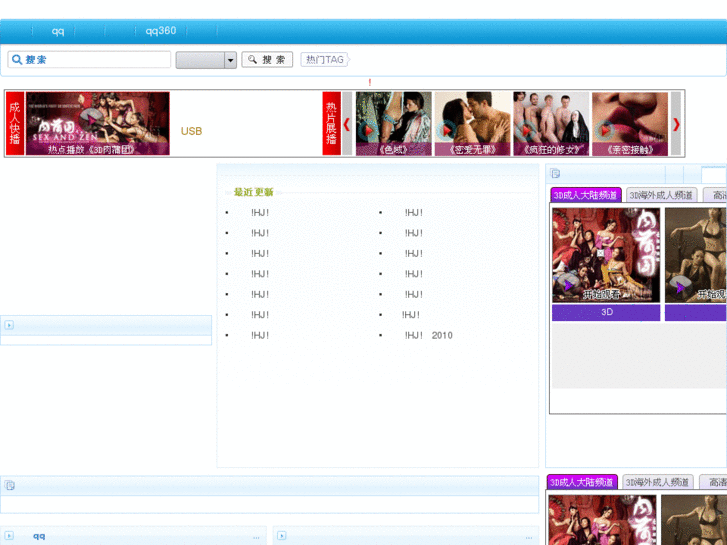Click the 热片展播 red label

(x=332, y=123)
